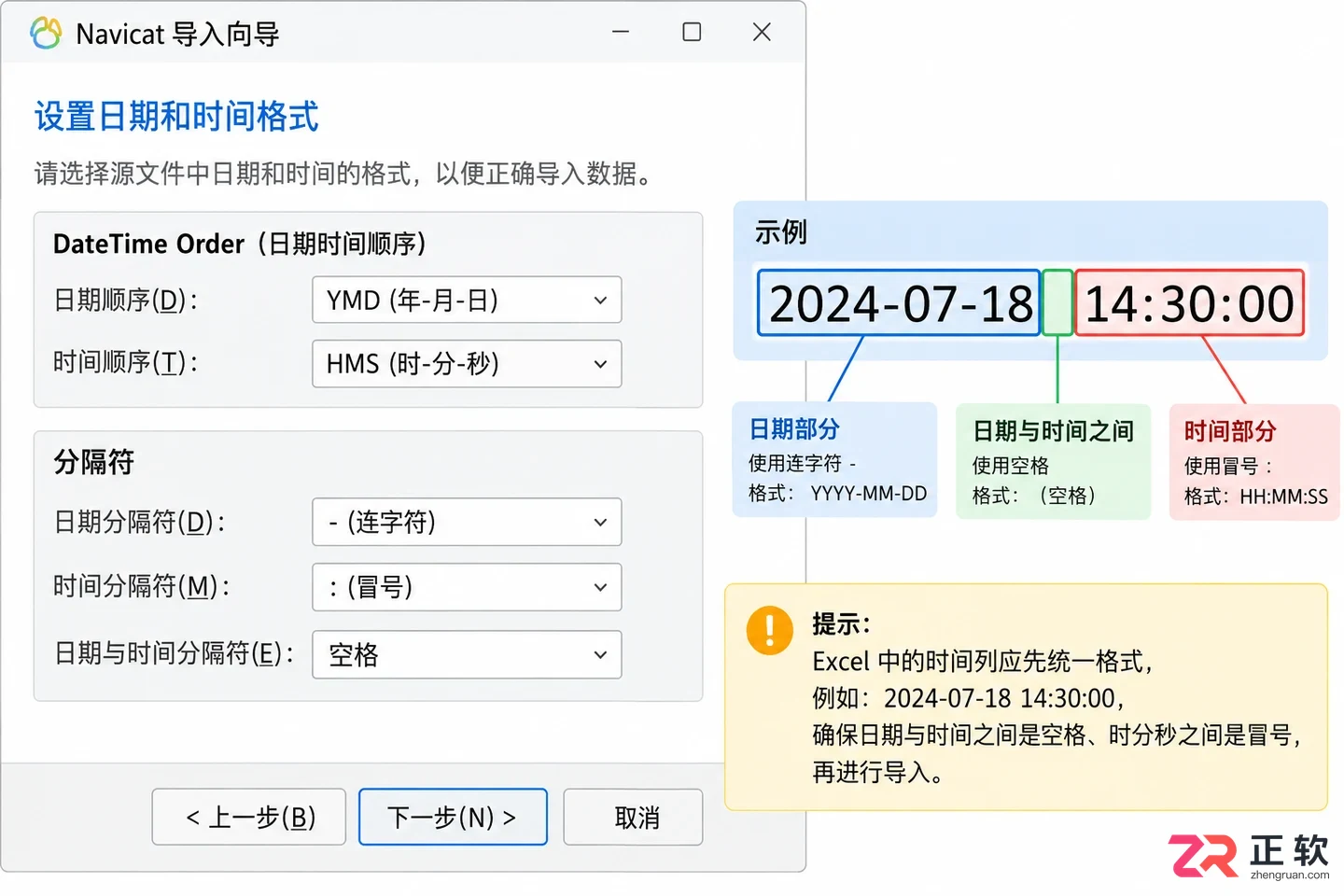The width and height of the screenshot is (1344, 896).
Task: Click the 使用连字符 description text
Action: (x=802, y=463)
